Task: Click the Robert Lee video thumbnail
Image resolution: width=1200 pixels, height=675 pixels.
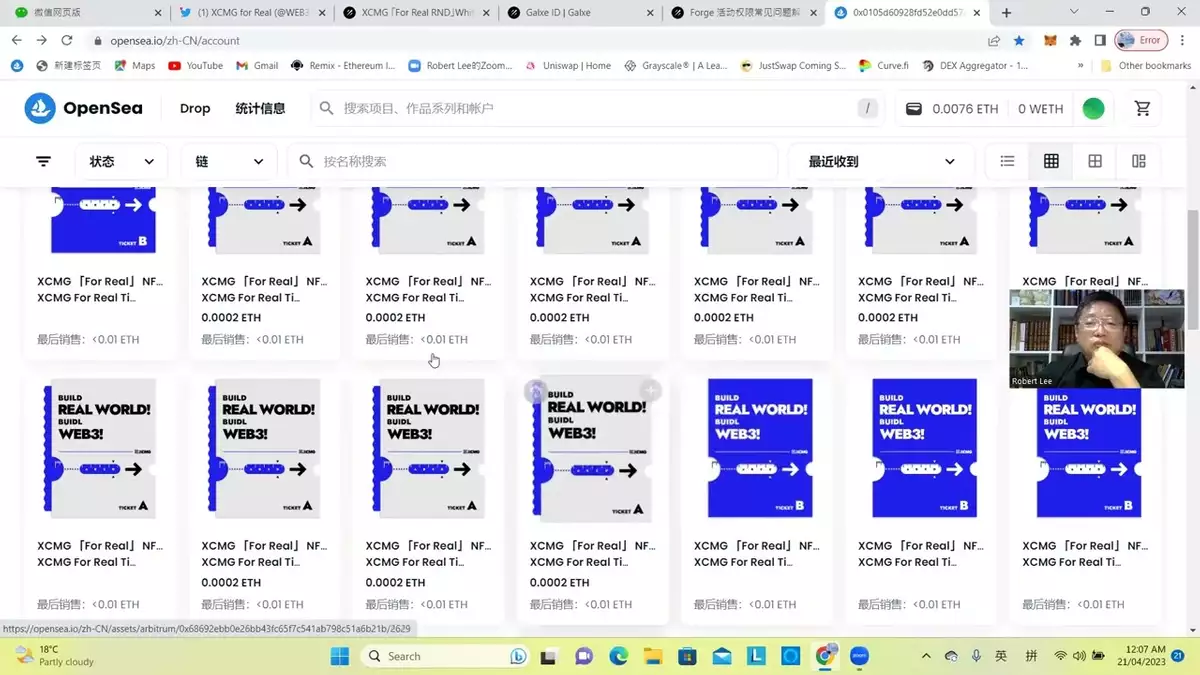Action: click(1097, 339)
